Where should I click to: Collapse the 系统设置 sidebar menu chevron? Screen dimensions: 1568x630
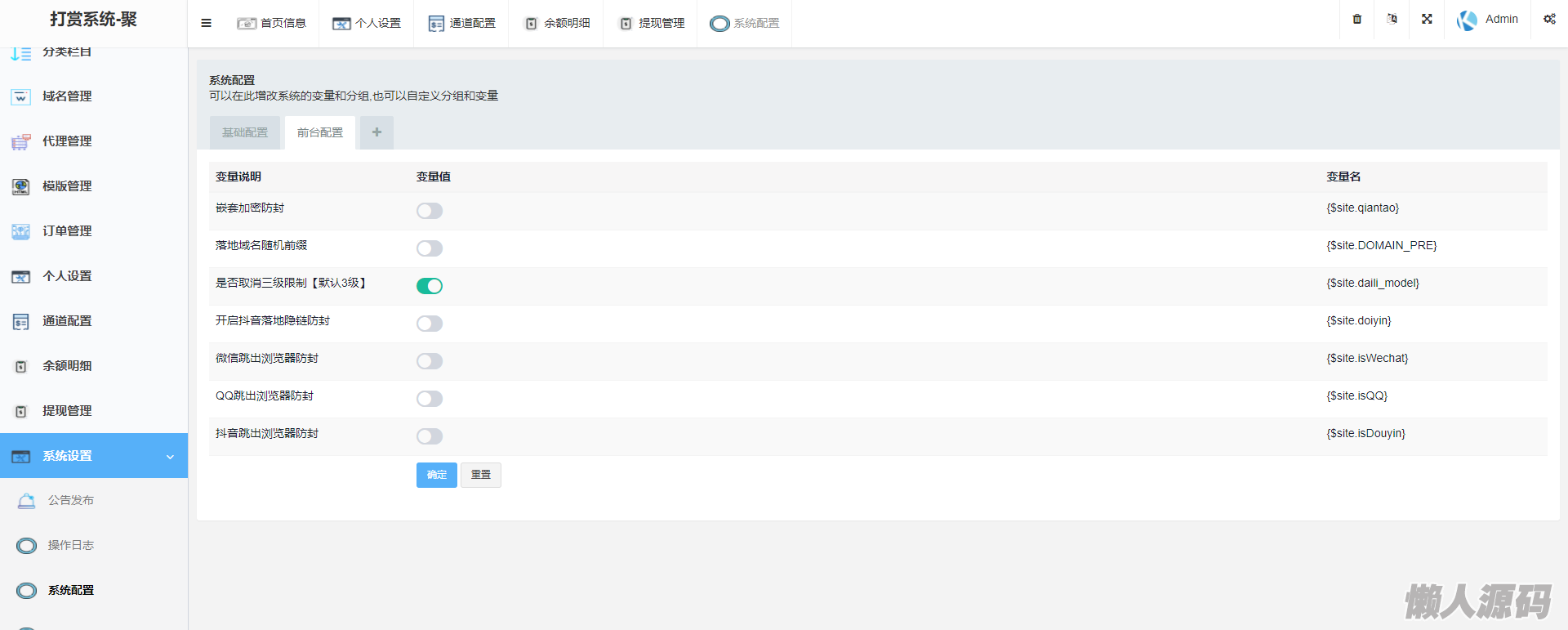[170, 457]
